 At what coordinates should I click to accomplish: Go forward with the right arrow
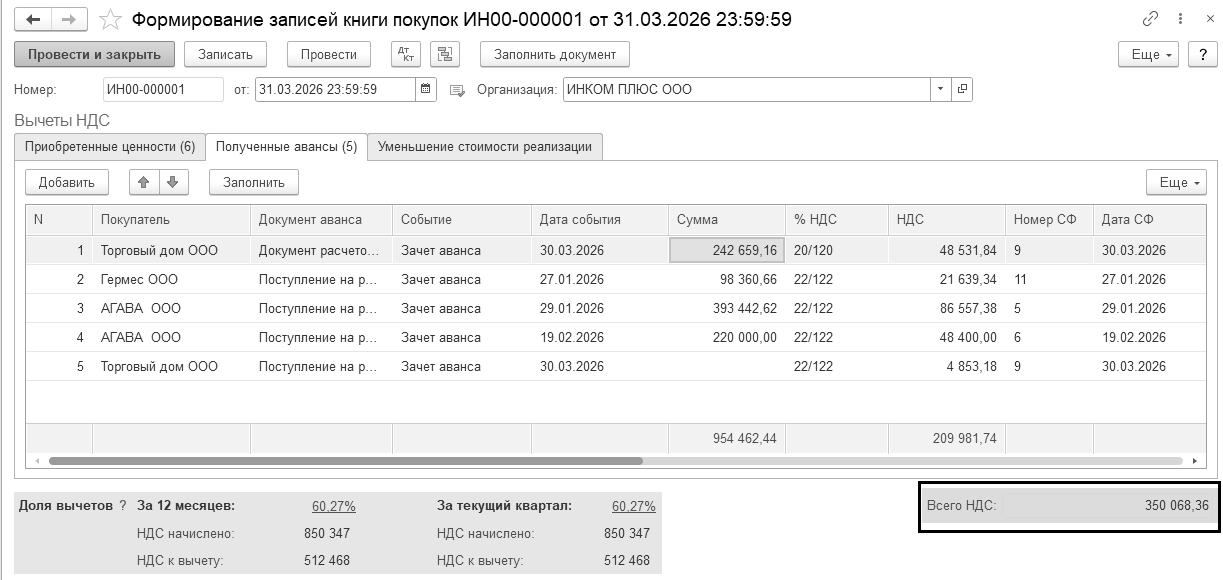(x=68, y=19)
